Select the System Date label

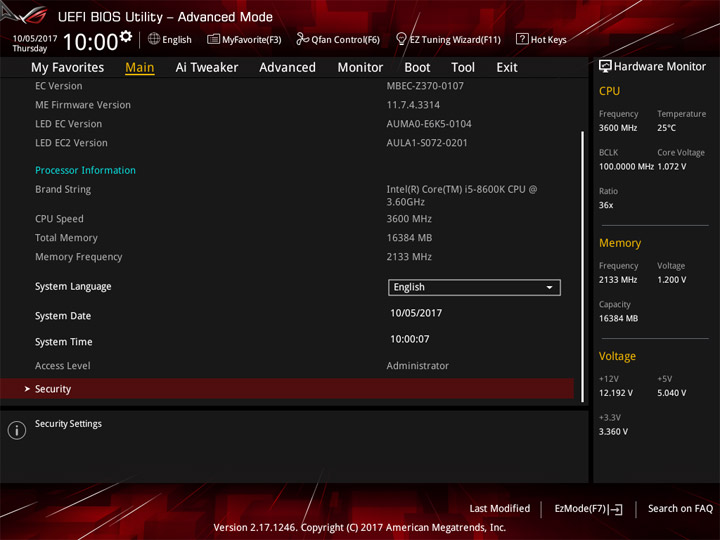63,316
